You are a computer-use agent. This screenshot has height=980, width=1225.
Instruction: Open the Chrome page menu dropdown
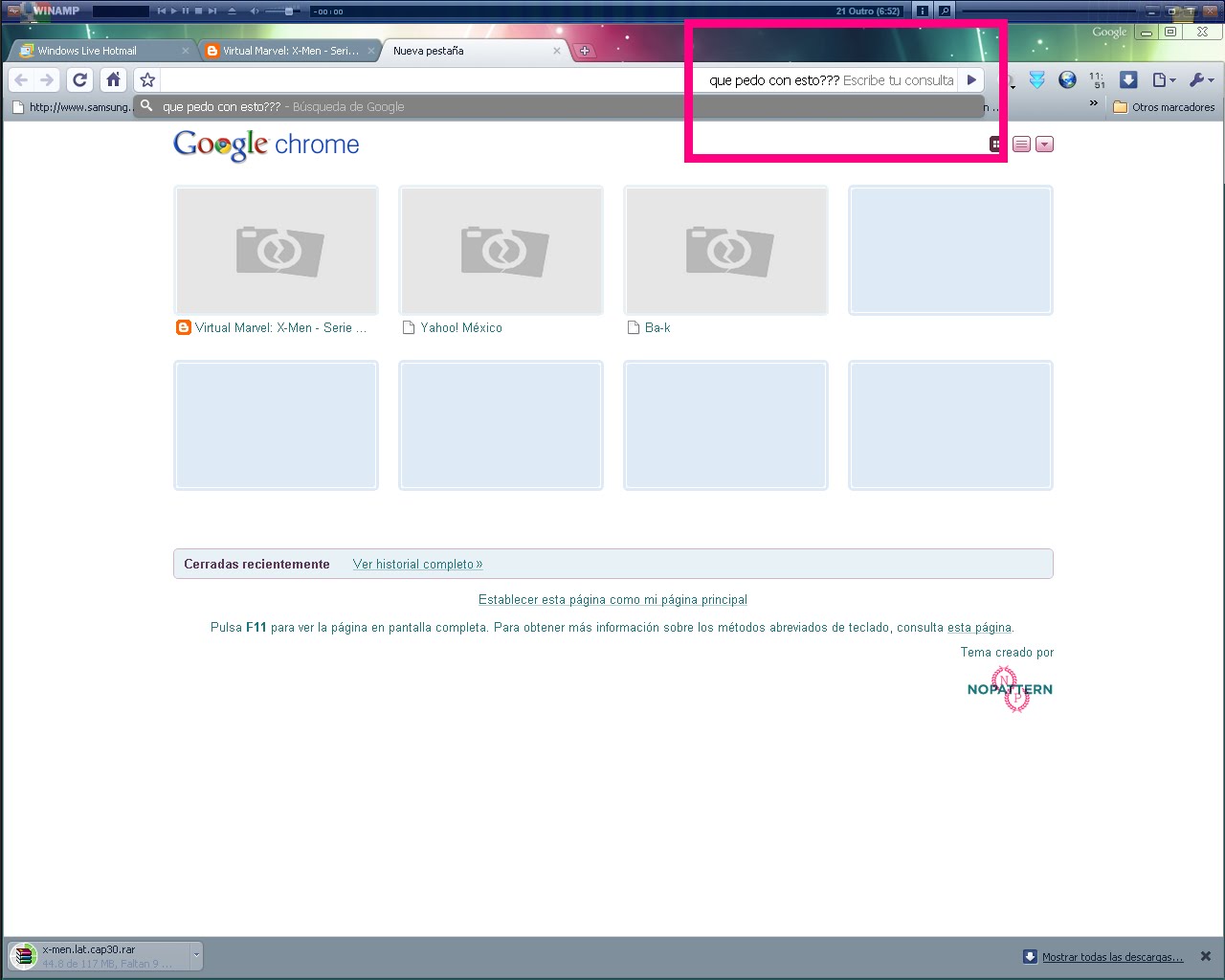click(x=1163, y=80)
